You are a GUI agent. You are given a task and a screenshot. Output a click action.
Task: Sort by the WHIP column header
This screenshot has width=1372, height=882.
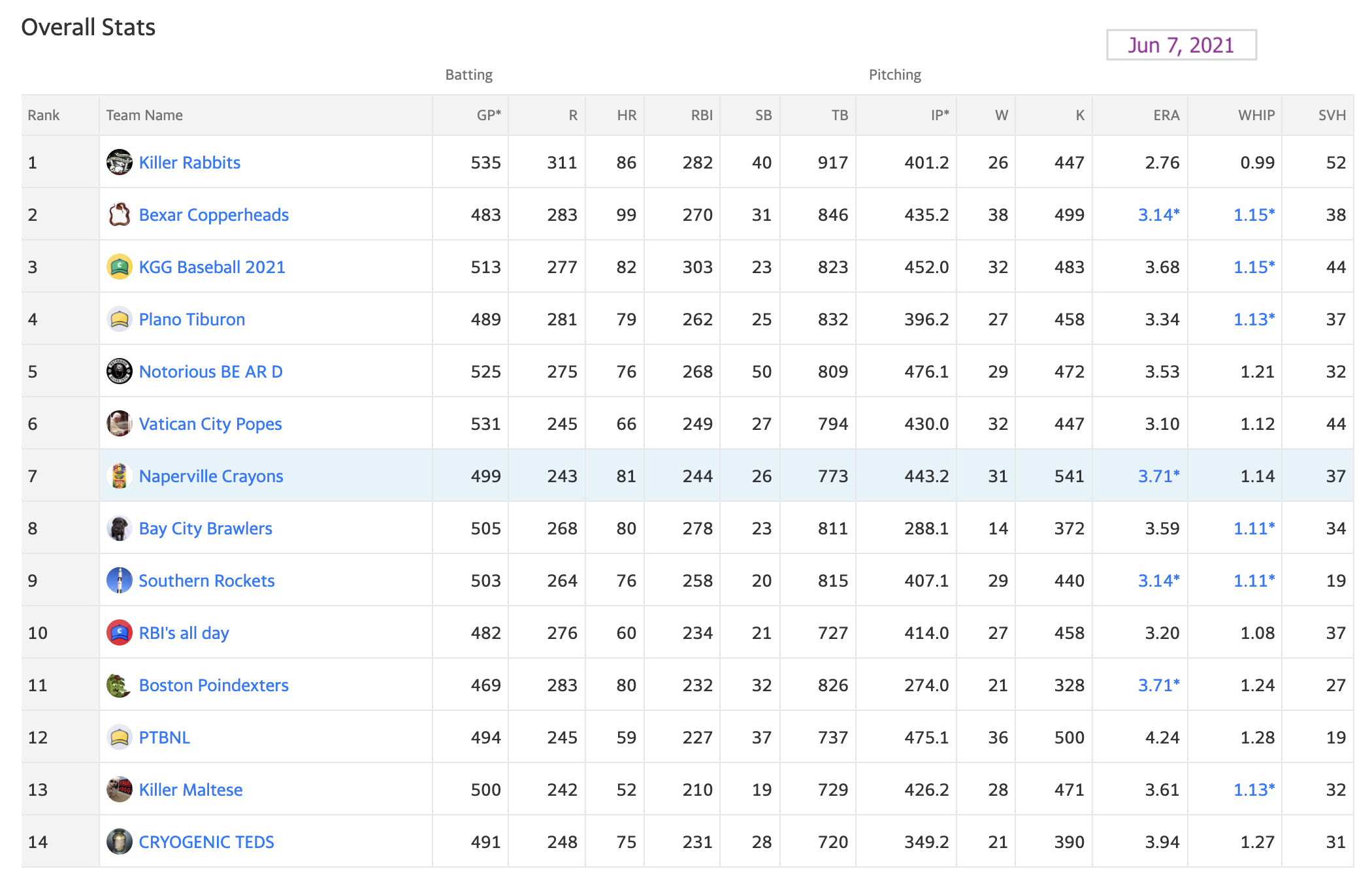tap(1256, 116)
